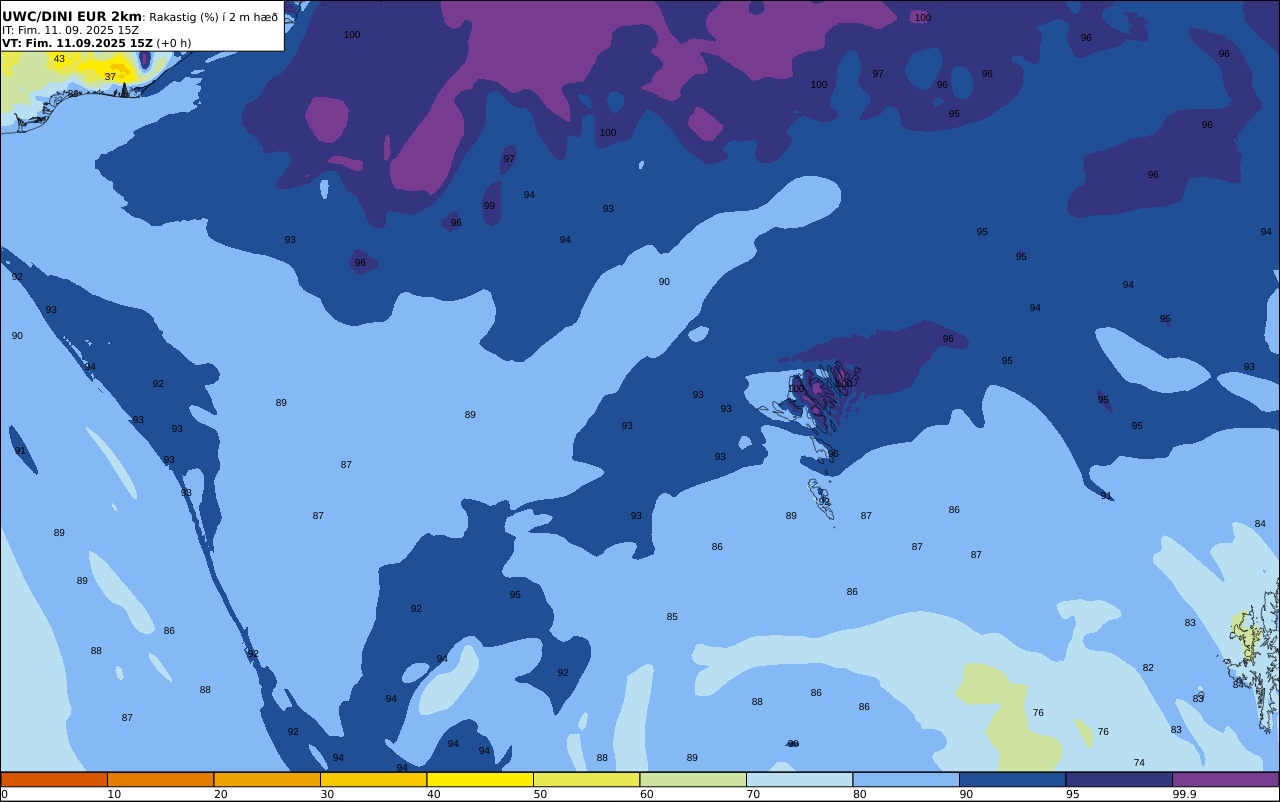
Task: Click the '99.9' legend tick label
Action: point(1184,794)
